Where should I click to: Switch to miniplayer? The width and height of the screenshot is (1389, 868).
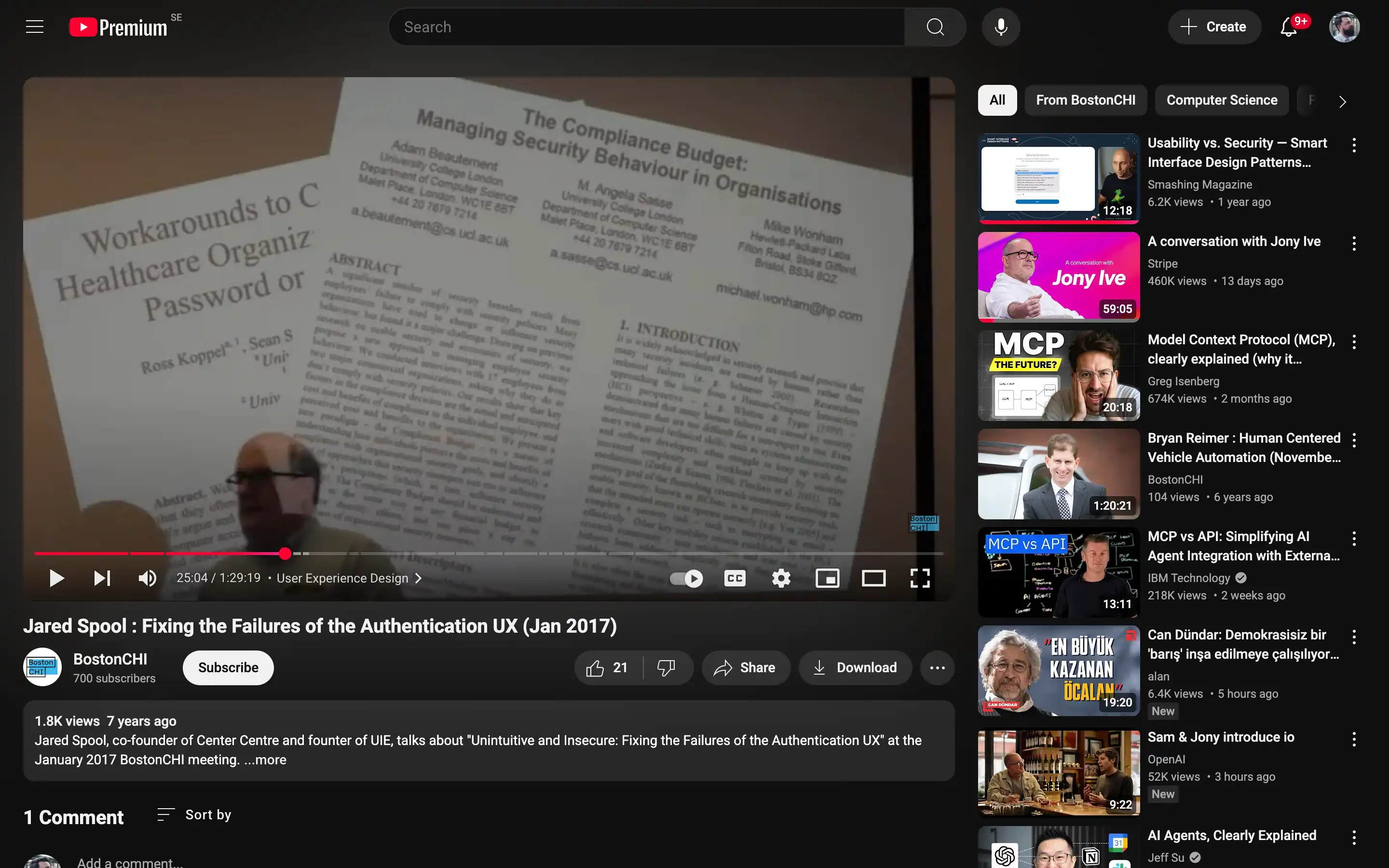[827, 578]
